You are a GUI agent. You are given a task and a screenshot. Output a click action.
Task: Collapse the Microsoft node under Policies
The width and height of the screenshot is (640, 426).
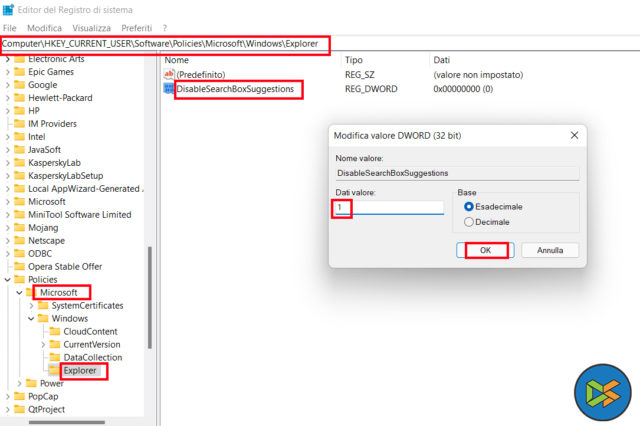(x=19, y=293)
